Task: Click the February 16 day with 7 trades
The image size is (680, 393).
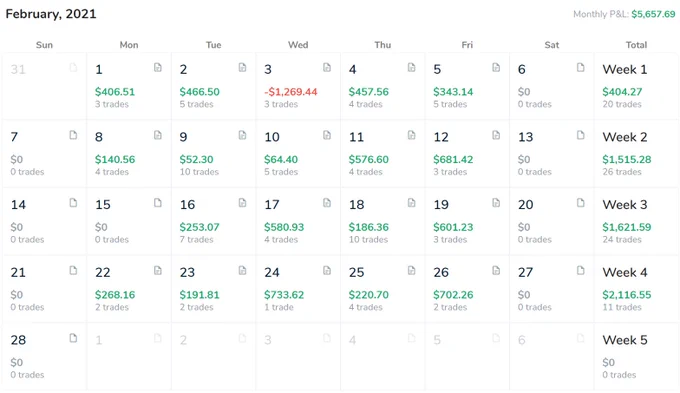Action: click(x=213, y=222)
